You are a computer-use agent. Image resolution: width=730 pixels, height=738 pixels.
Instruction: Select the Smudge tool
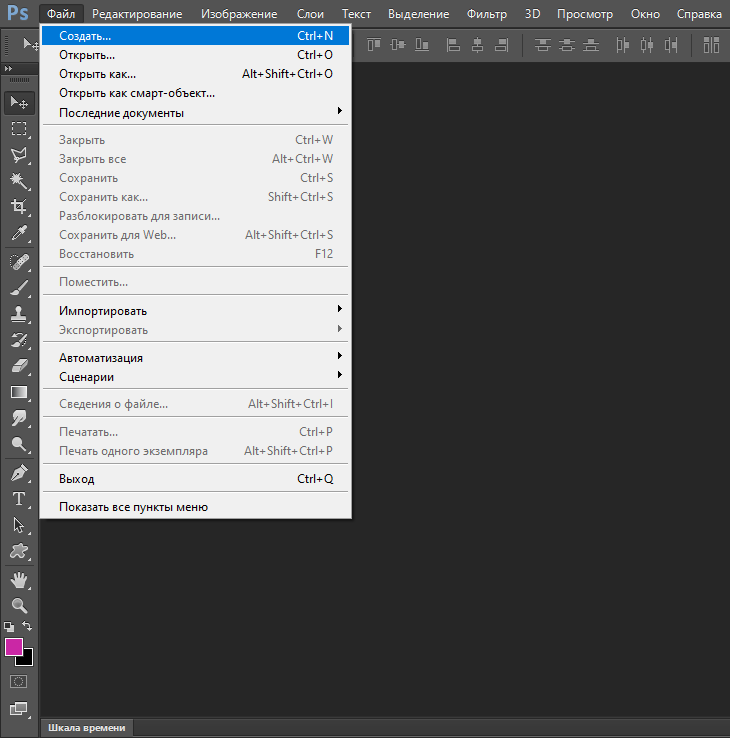pyautogui.click(x=19, y=417)
